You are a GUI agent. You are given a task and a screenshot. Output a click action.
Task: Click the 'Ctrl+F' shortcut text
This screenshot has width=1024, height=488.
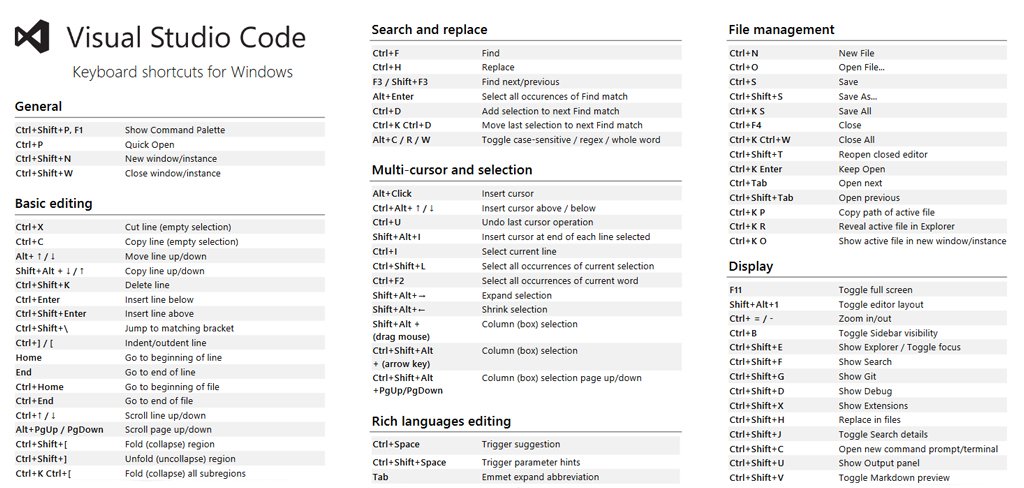[385, 53]
